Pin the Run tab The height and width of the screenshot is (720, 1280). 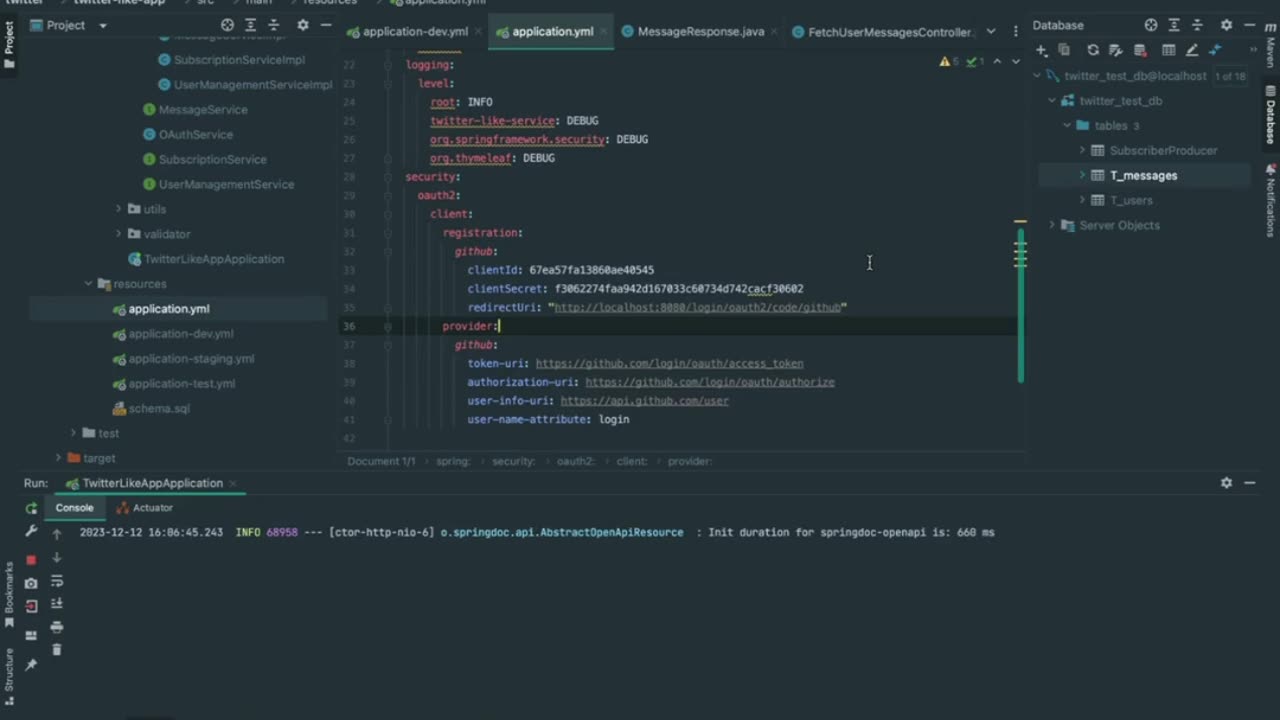tap(31, 665)
